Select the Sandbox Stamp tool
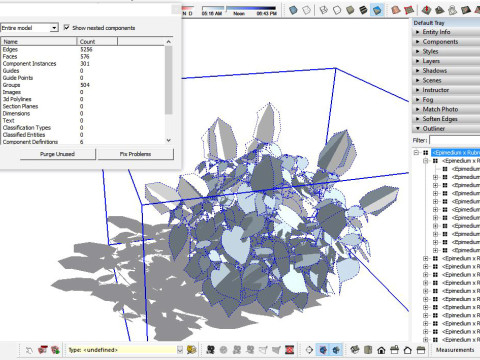 tap(439, 10)
